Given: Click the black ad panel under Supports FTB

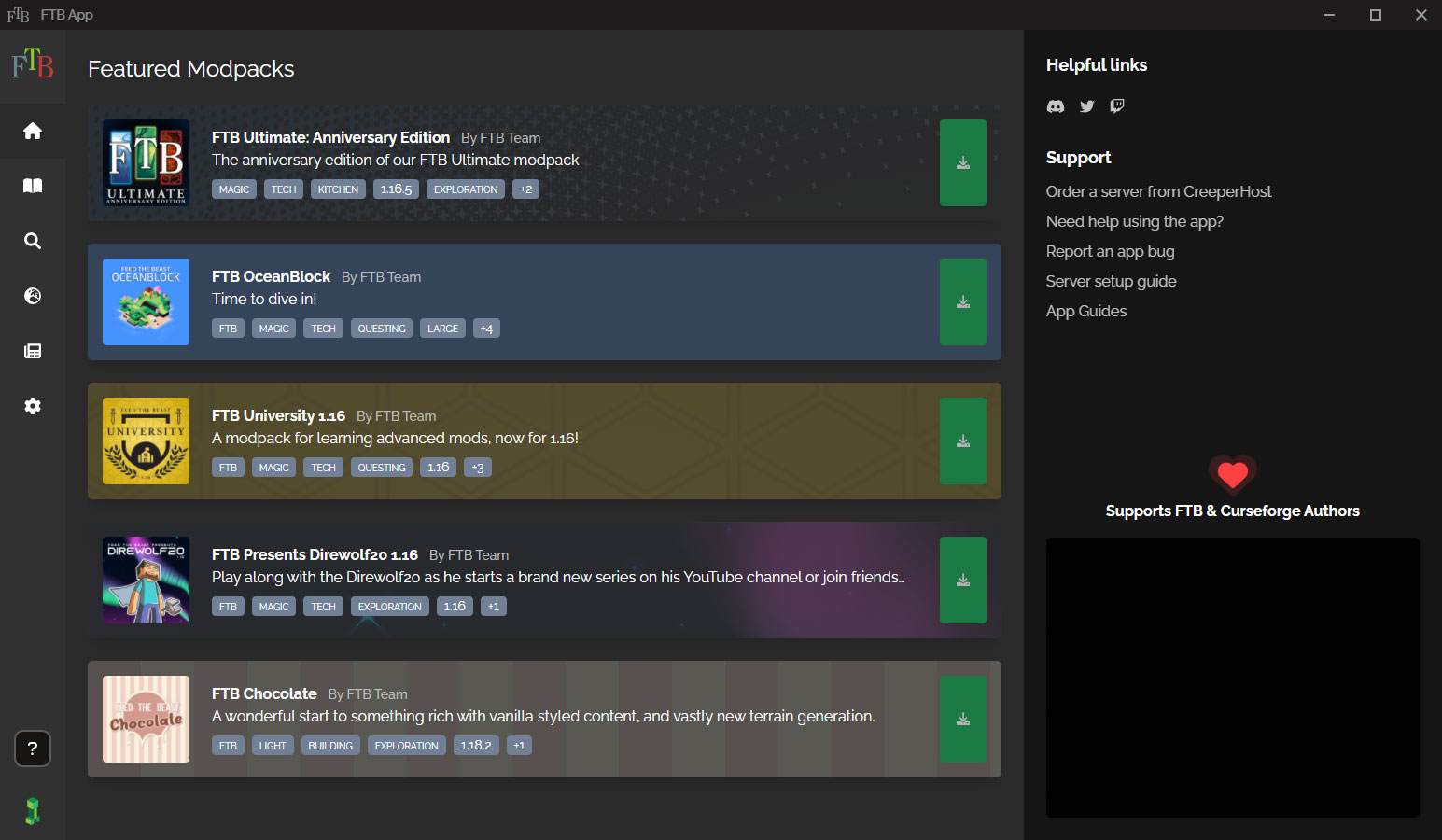Looking at the screenshot, I should pyautogui.click(x=1233, y=678).
